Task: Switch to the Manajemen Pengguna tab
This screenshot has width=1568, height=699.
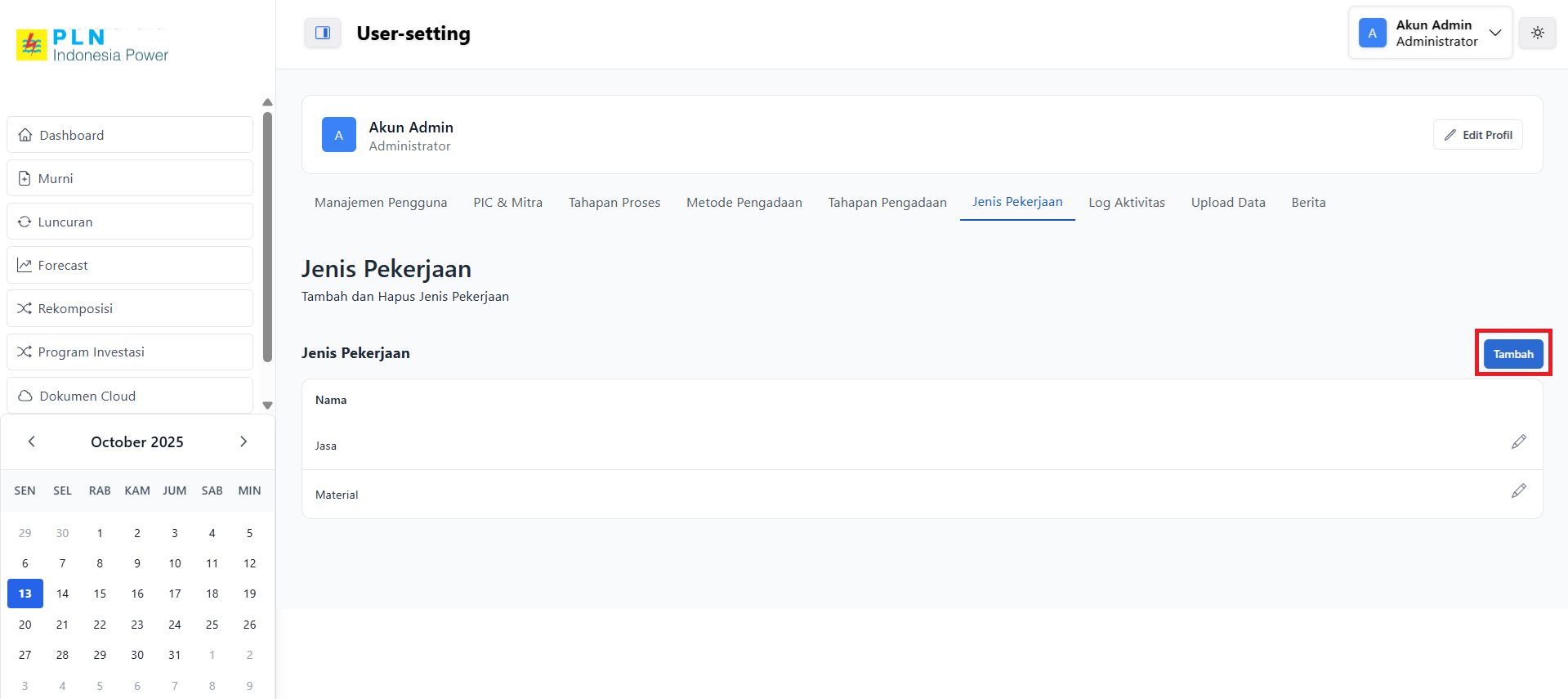Action: [381, 203]
